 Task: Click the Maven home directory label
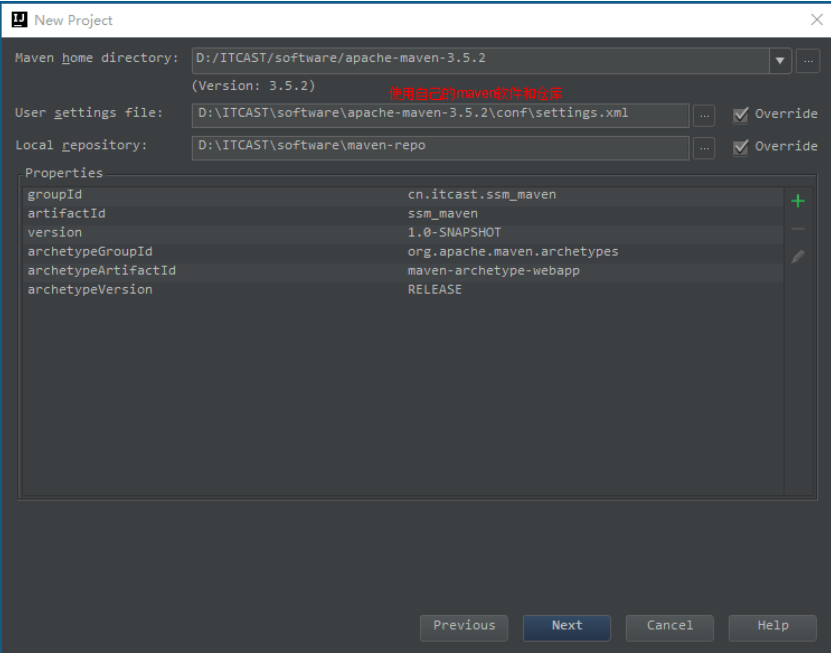pos(96,58)
